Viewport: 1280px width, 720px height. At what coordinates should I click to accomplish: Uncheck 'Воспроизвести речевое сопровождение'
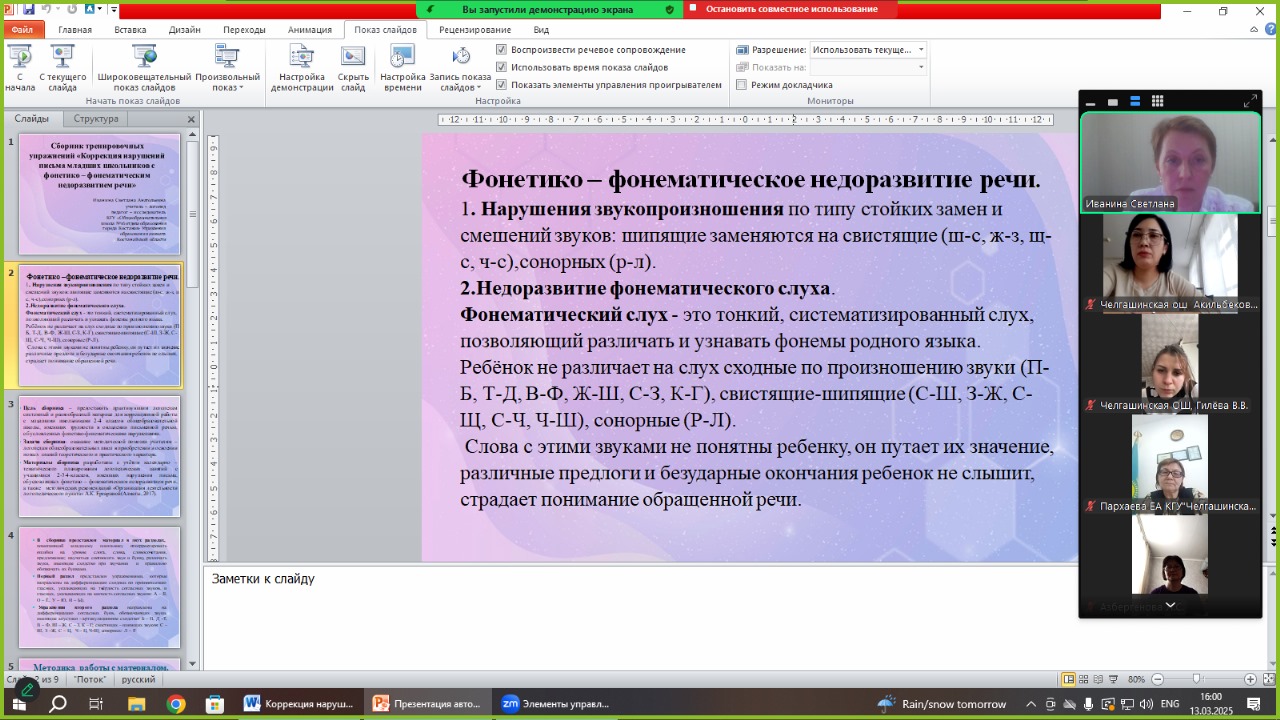click(502, 49)
